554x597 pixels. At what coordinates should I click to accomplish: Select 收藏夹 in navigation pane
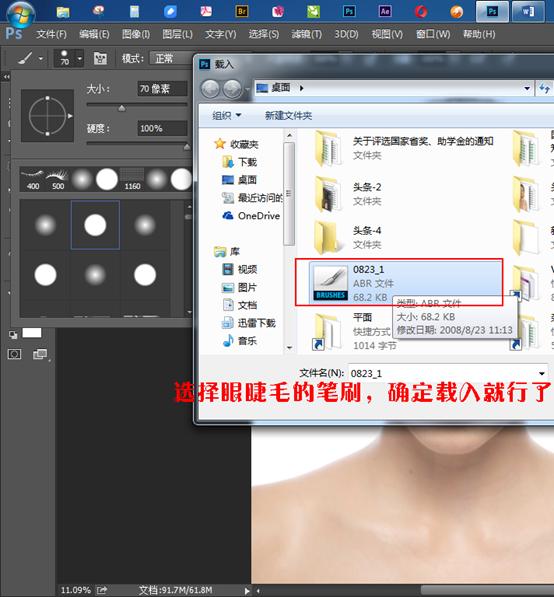[237, 144]
